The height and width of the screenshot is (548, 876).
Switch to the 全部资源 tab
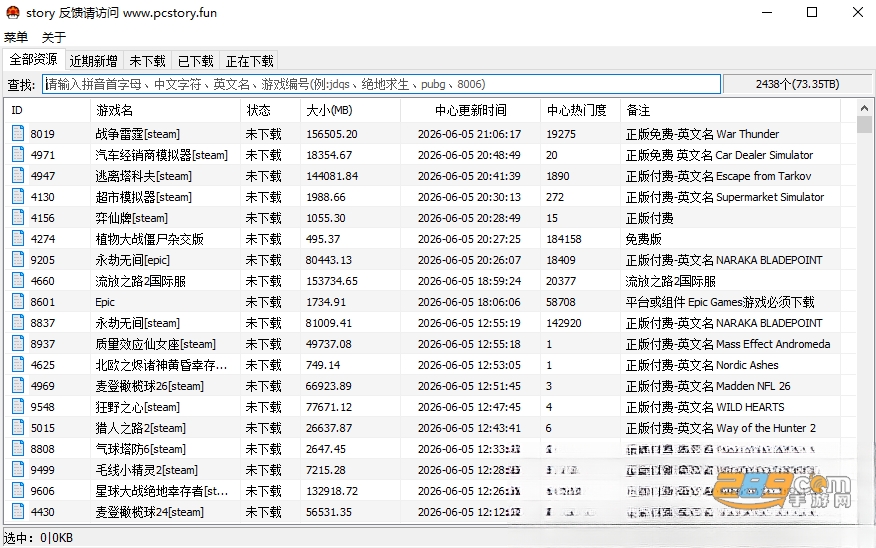coord(34,59)
